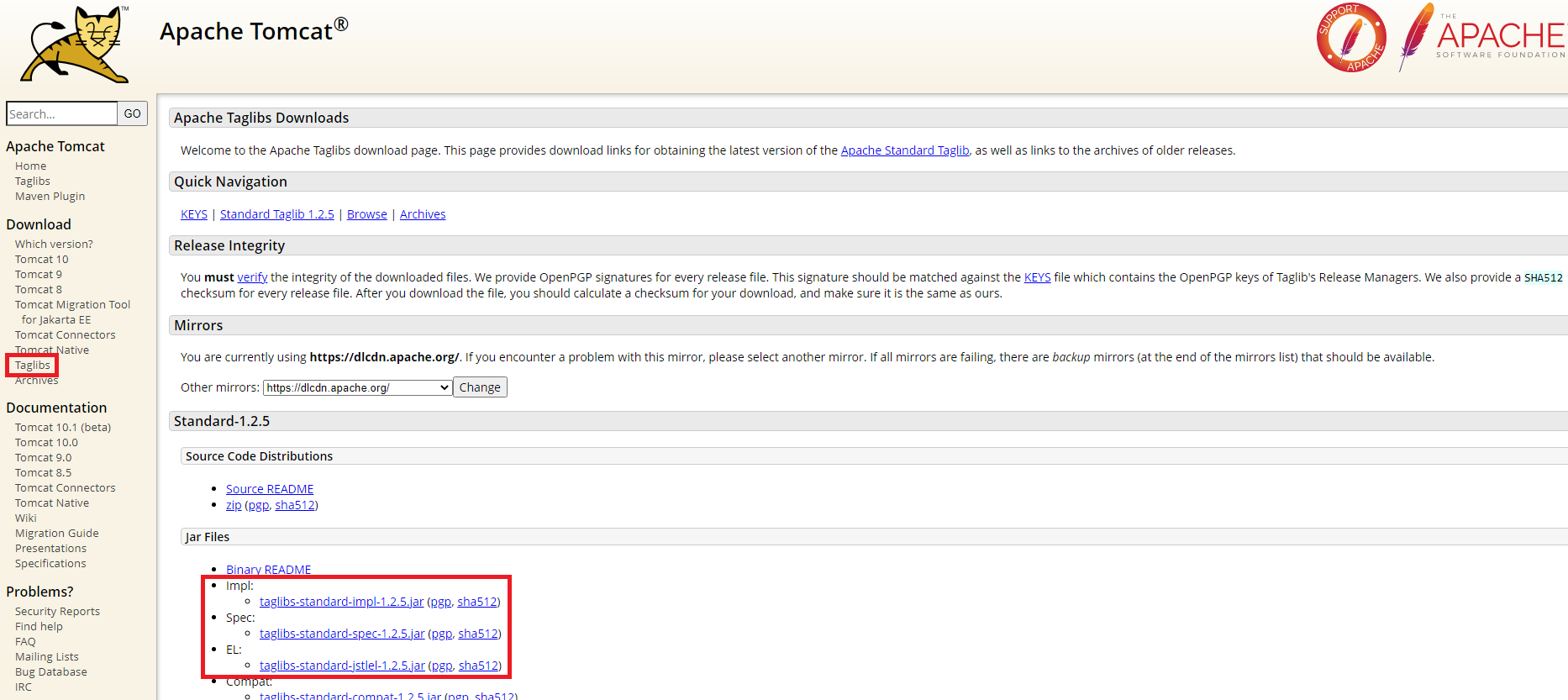
Task: Click the Support Apache round badge
Action: (1351, 38)
